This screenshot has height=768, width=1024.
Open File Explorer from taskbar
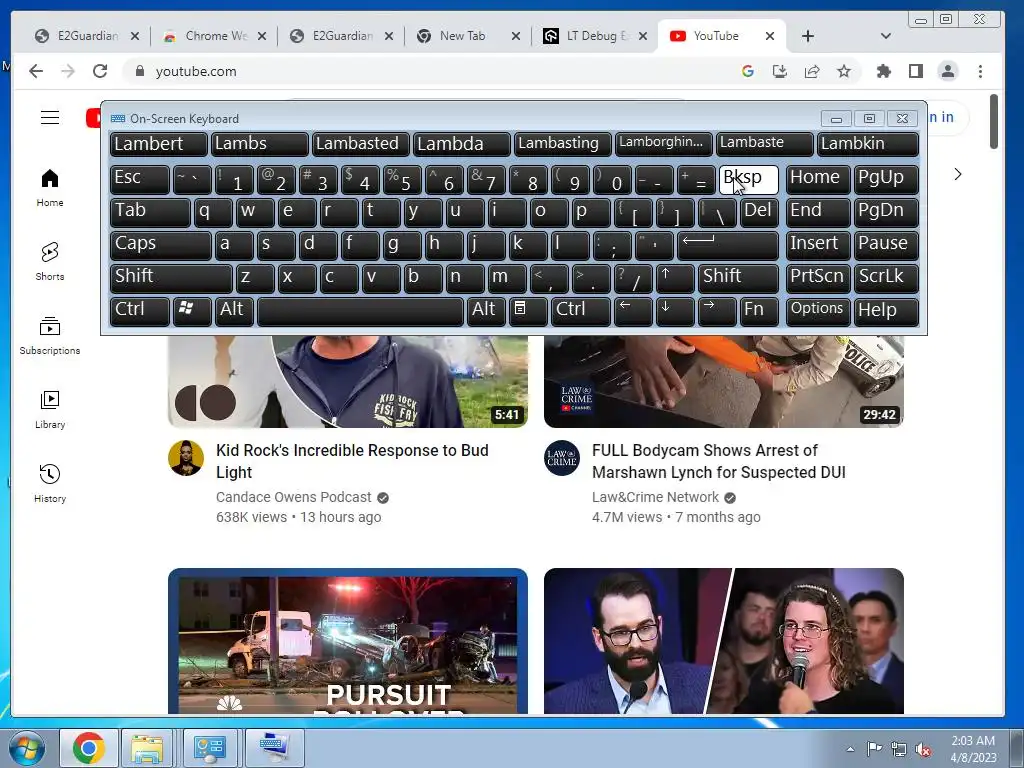coord(147,748)
